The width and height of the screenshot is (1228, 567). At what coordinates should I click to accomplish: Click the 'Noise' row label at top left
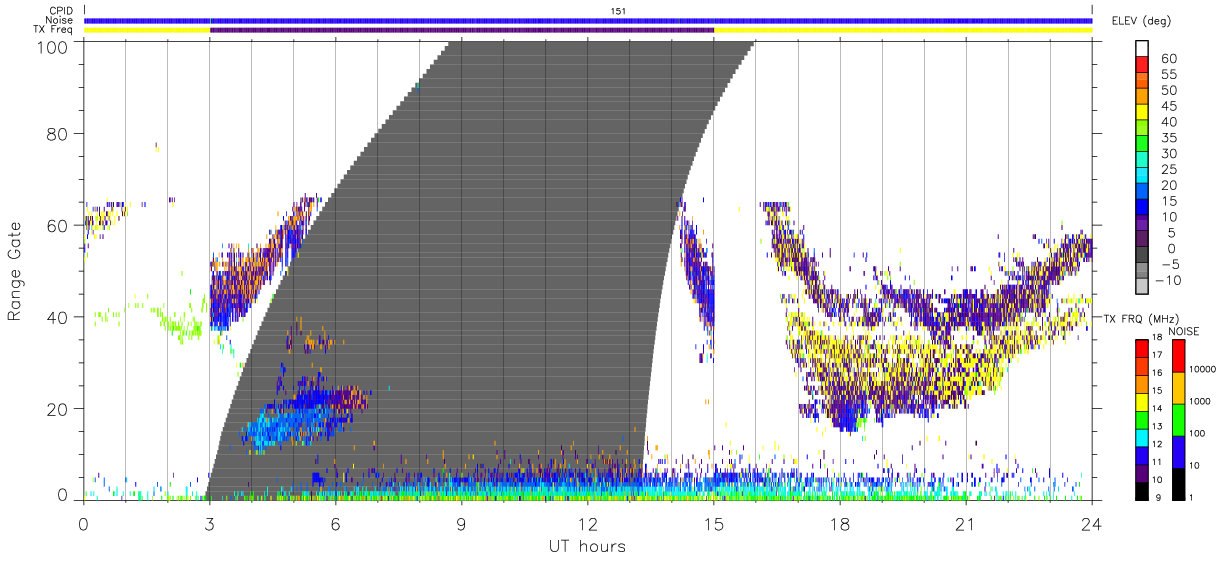(61, 20)
